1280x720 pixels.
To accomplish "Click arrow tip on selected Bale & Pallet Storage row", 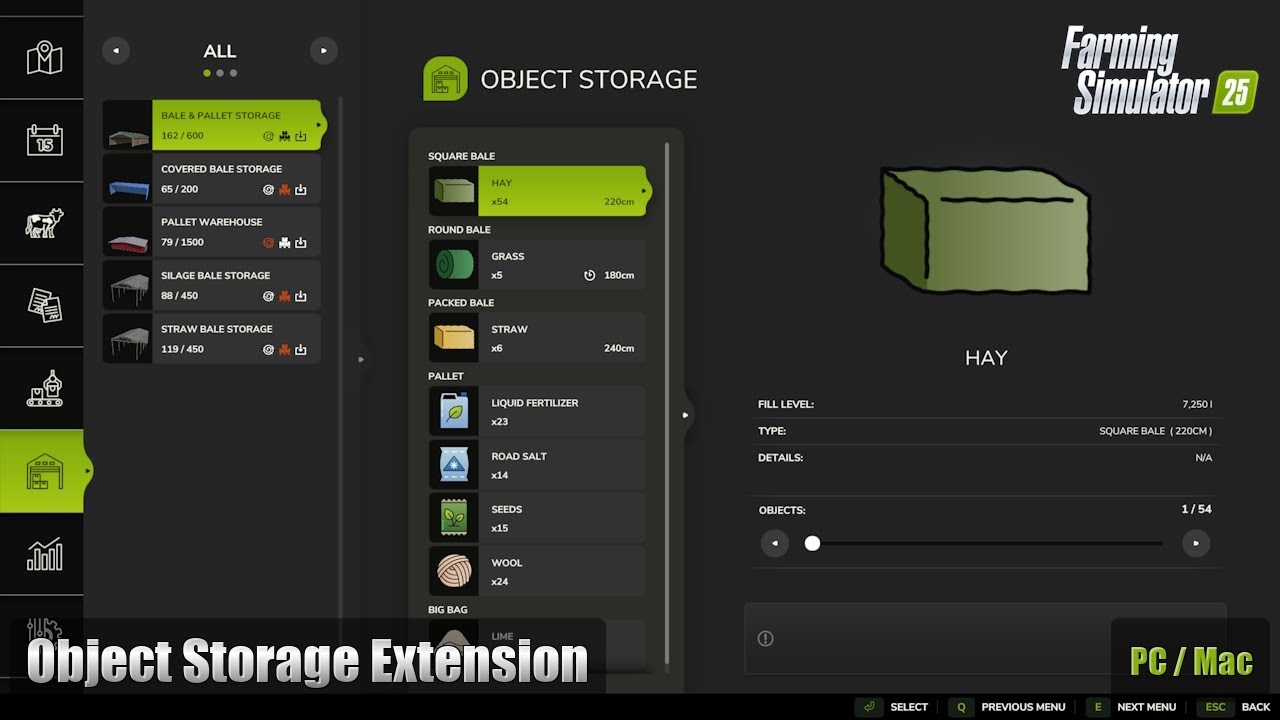I will pos(320,125).
